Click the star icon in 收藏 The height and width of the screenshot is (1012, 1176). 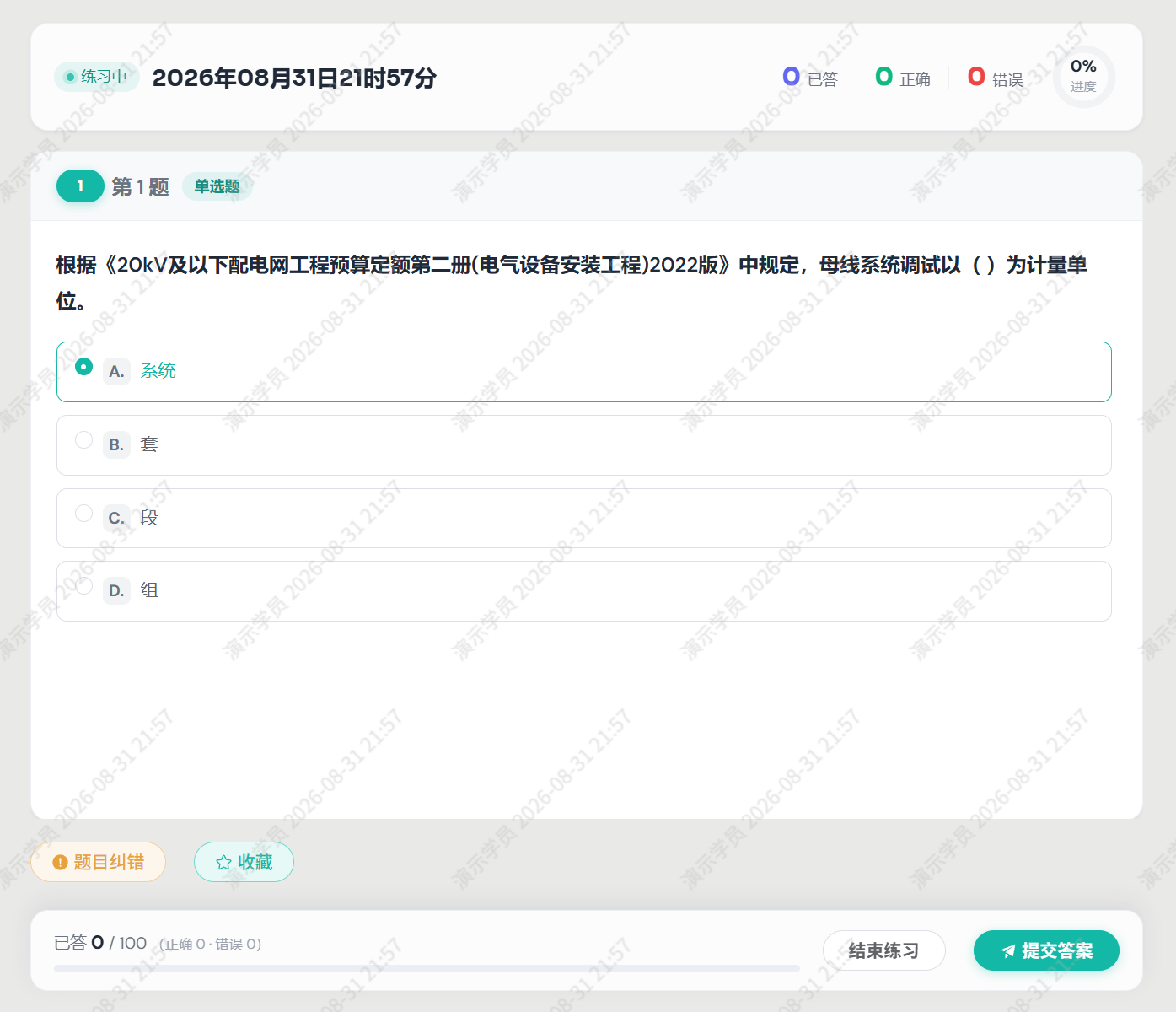223,862
